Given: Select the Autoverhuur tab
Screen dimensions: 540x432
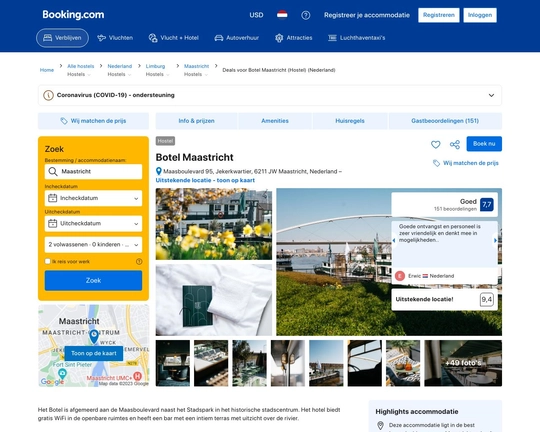Looking at the screenshot, I should 237,38.
